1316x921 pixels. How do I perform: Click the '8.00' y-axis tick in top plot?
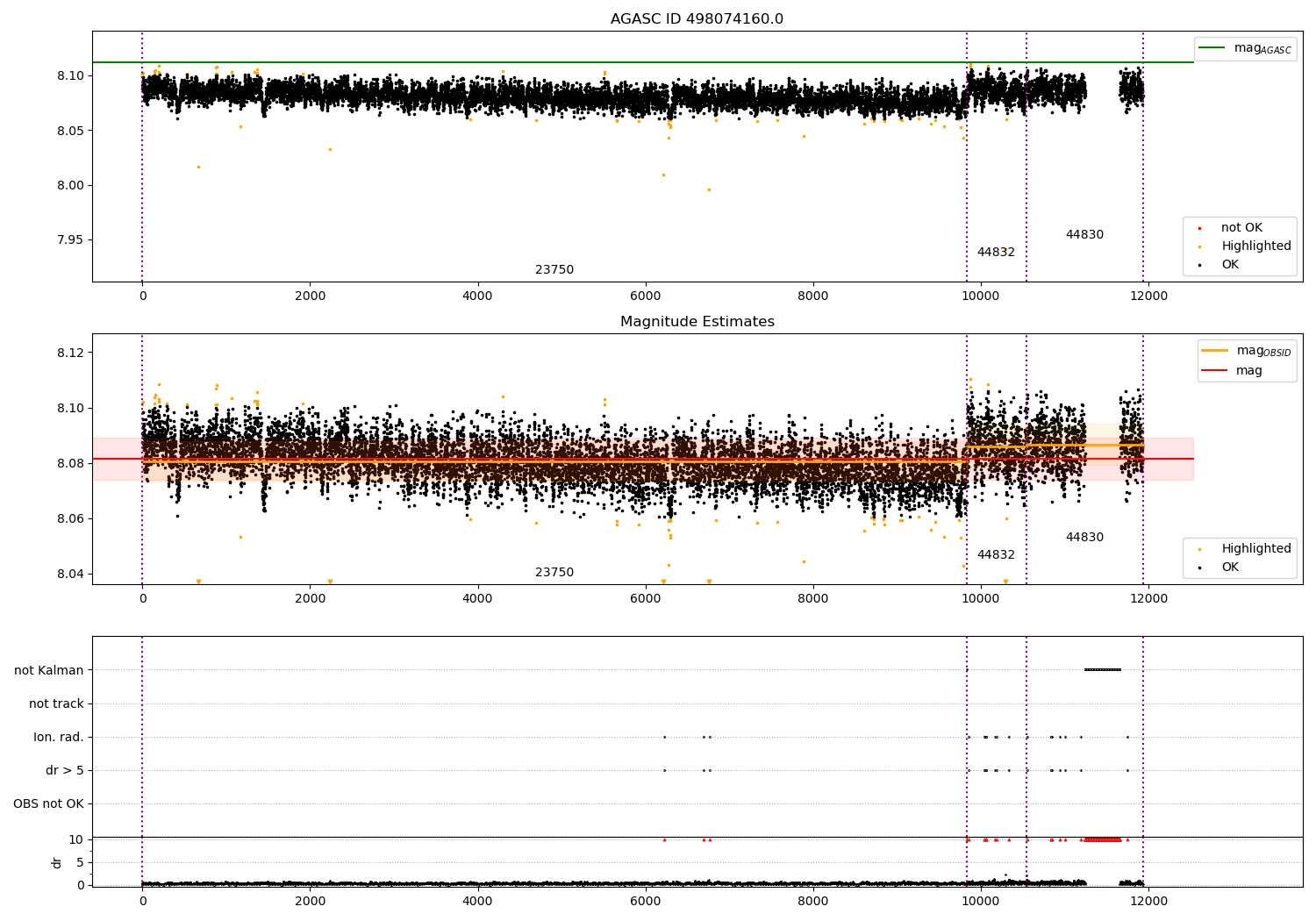(x=71, y=186)
